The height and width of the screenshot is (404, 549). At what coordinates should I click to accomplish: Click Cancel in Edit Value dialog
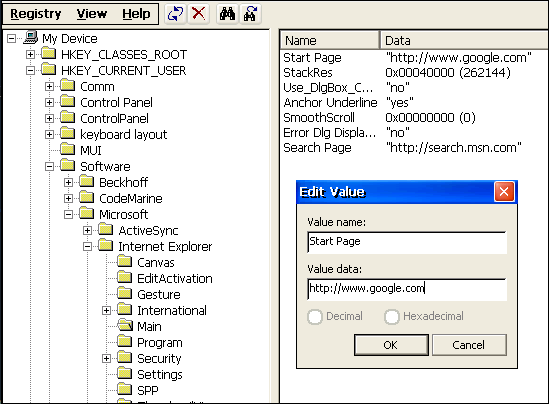pos(469,345)
